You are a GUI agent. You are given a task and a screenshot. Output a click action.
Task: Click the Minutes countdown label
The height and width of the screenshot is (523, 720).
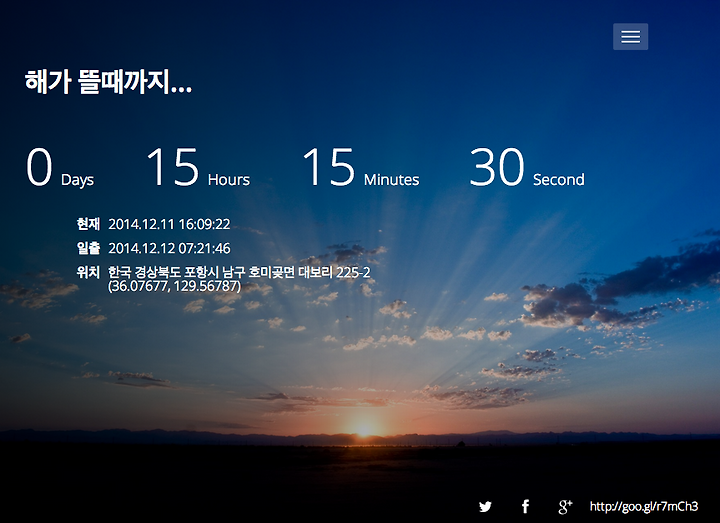pyautogui.click(x=392, y=180)
